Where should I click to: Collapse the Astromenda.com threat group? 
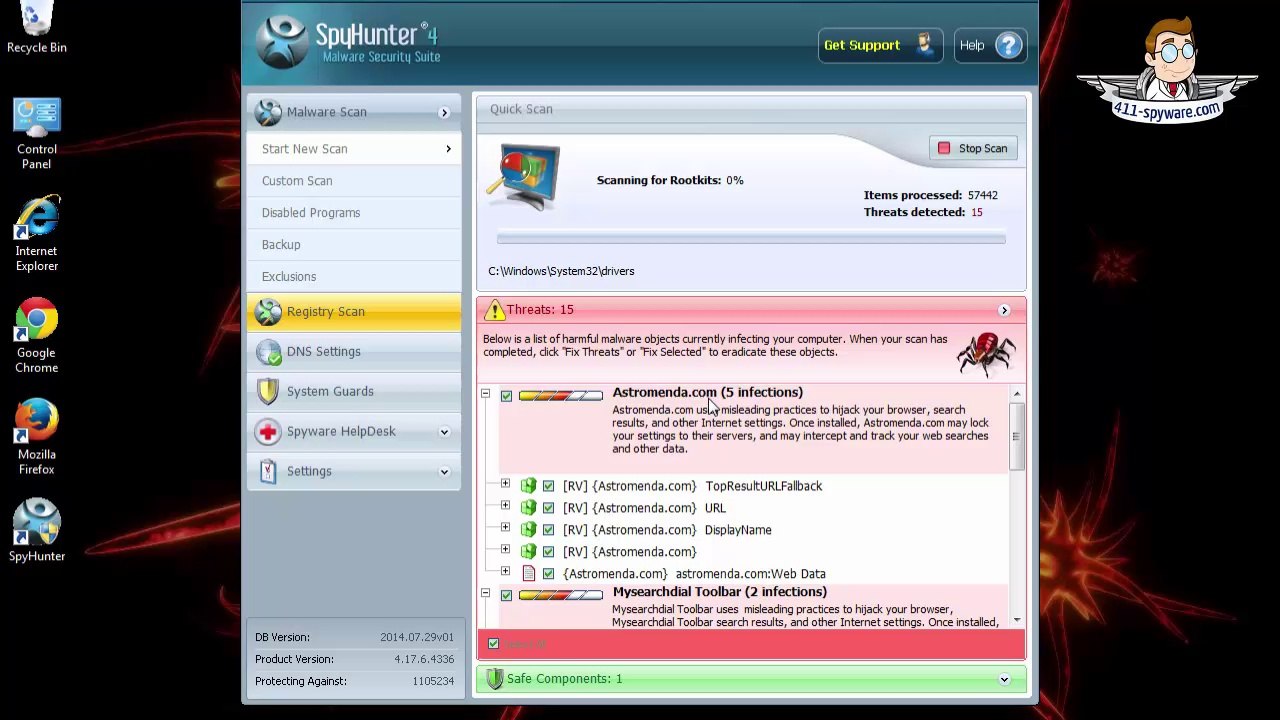(x=485, y=394)
